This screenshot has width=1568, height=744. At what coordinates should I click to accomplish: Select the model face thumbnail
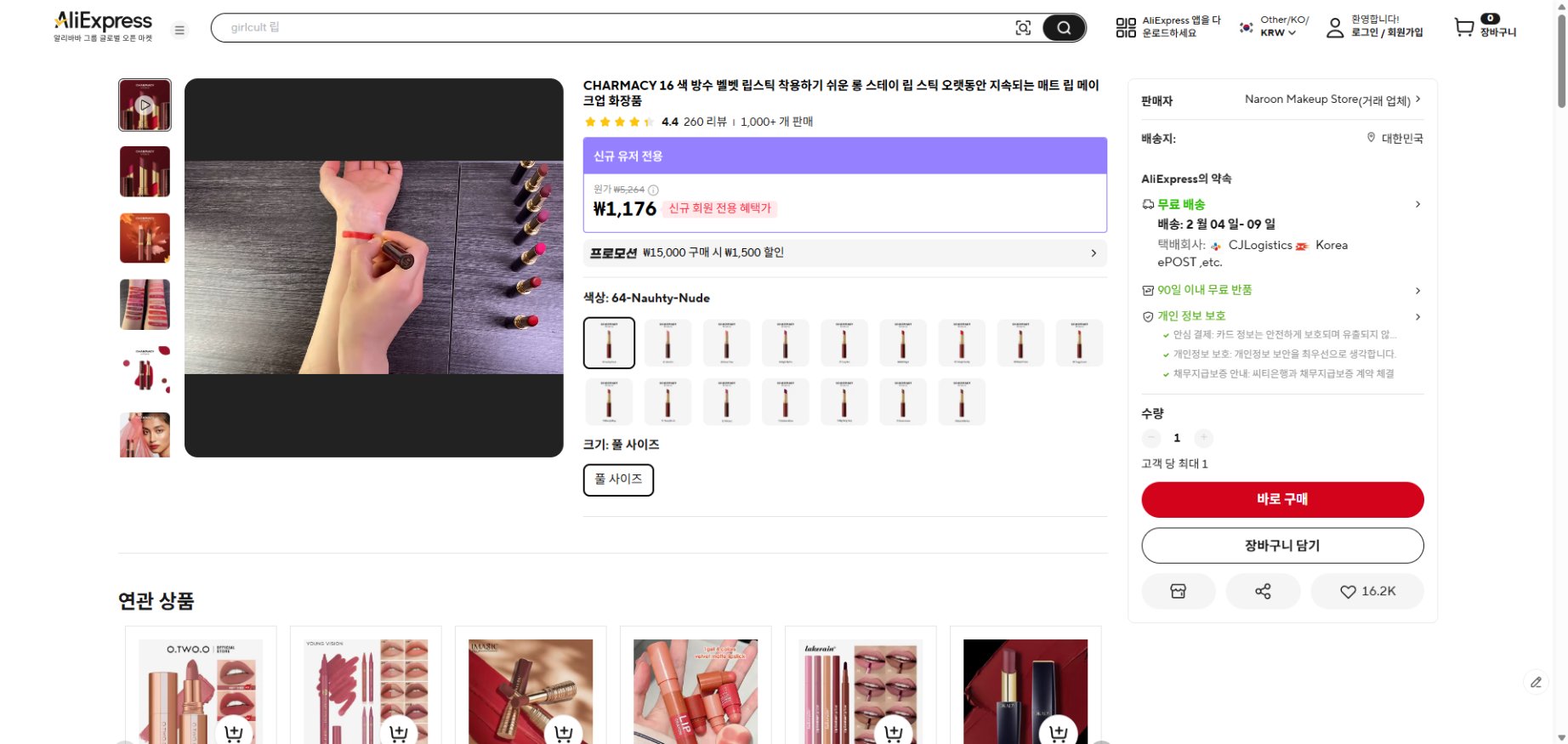click(x=145, y=435)
